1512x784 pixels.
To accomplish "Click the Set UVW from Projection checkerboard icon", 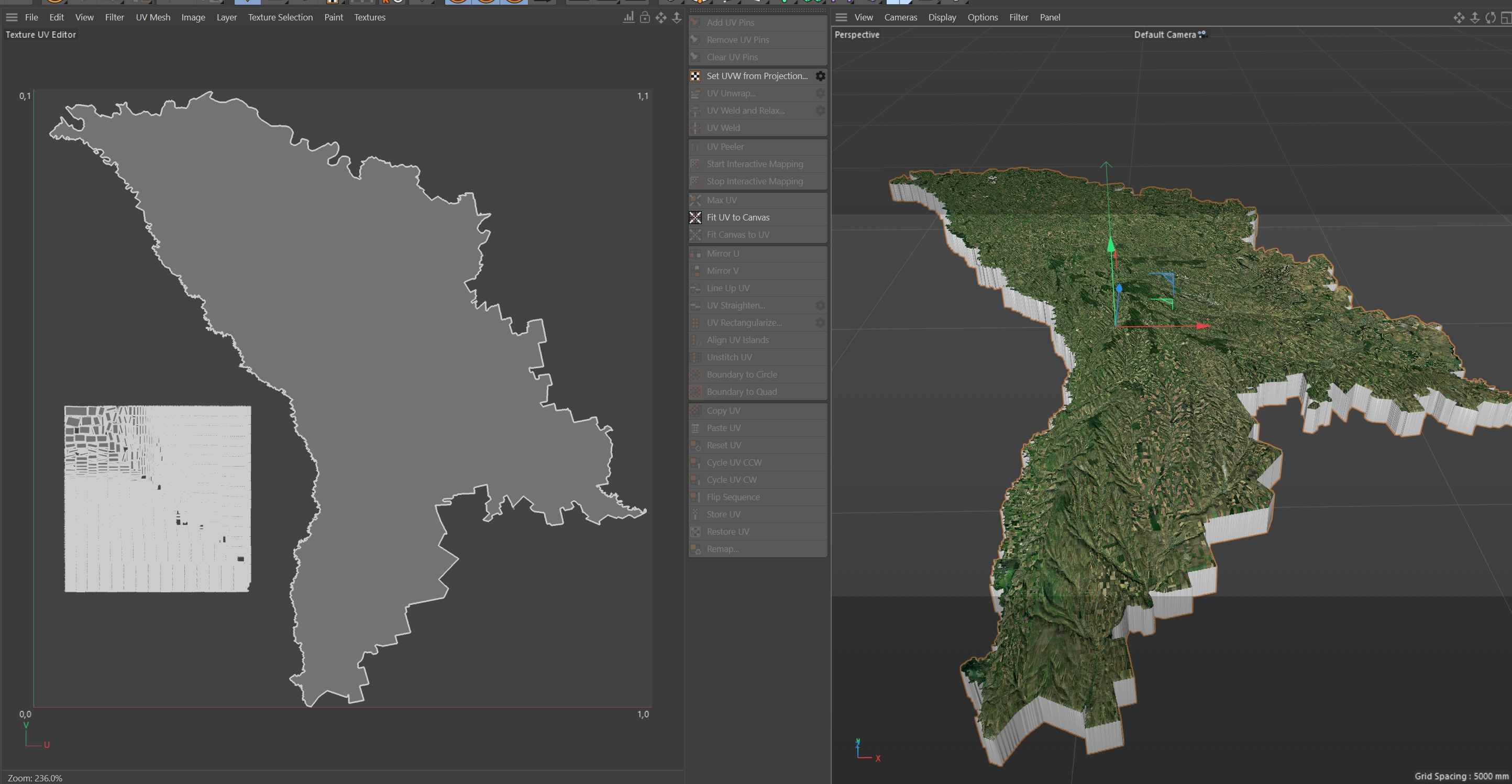I will (x=695, y=76).
